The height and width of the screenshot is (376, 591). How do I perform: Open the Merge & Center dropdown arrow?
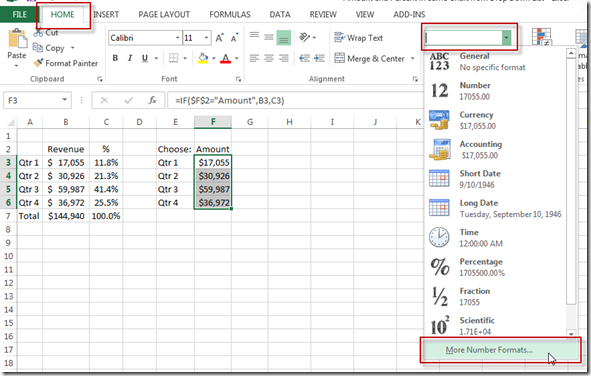click(413, 58)
